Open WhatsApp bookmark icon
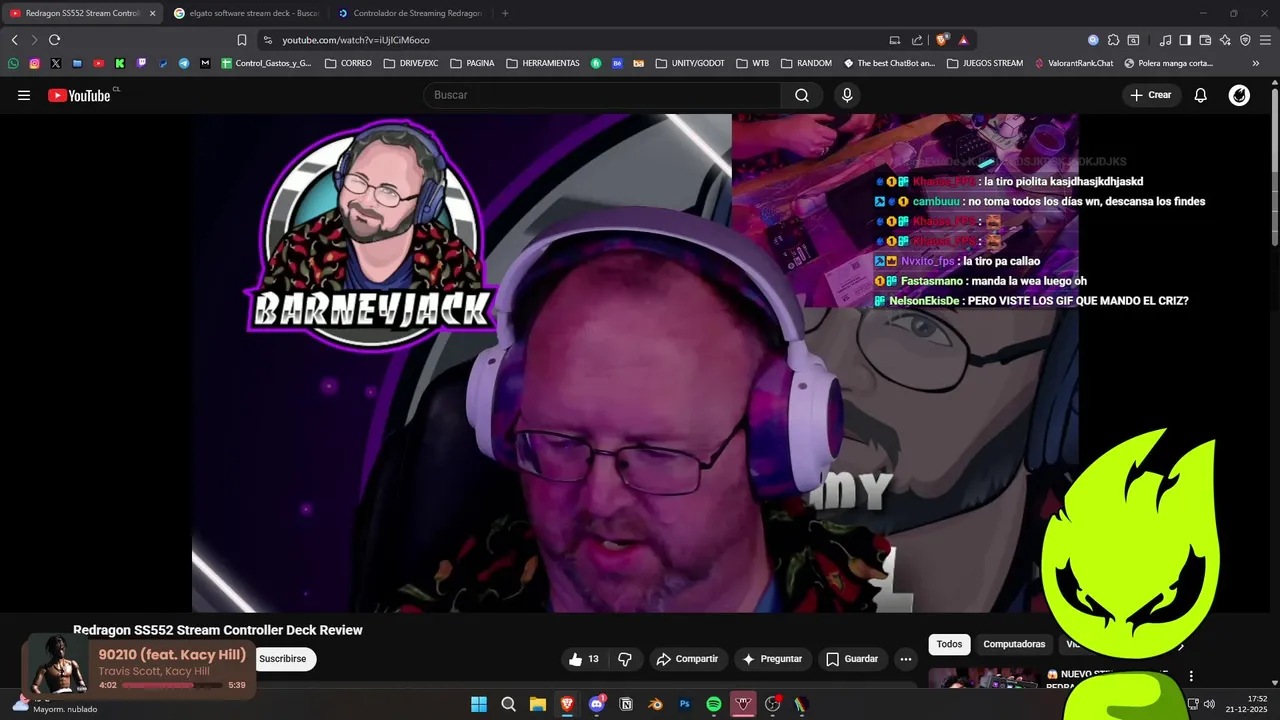Viewport: 1280px width, 720px height. [13, 63]
